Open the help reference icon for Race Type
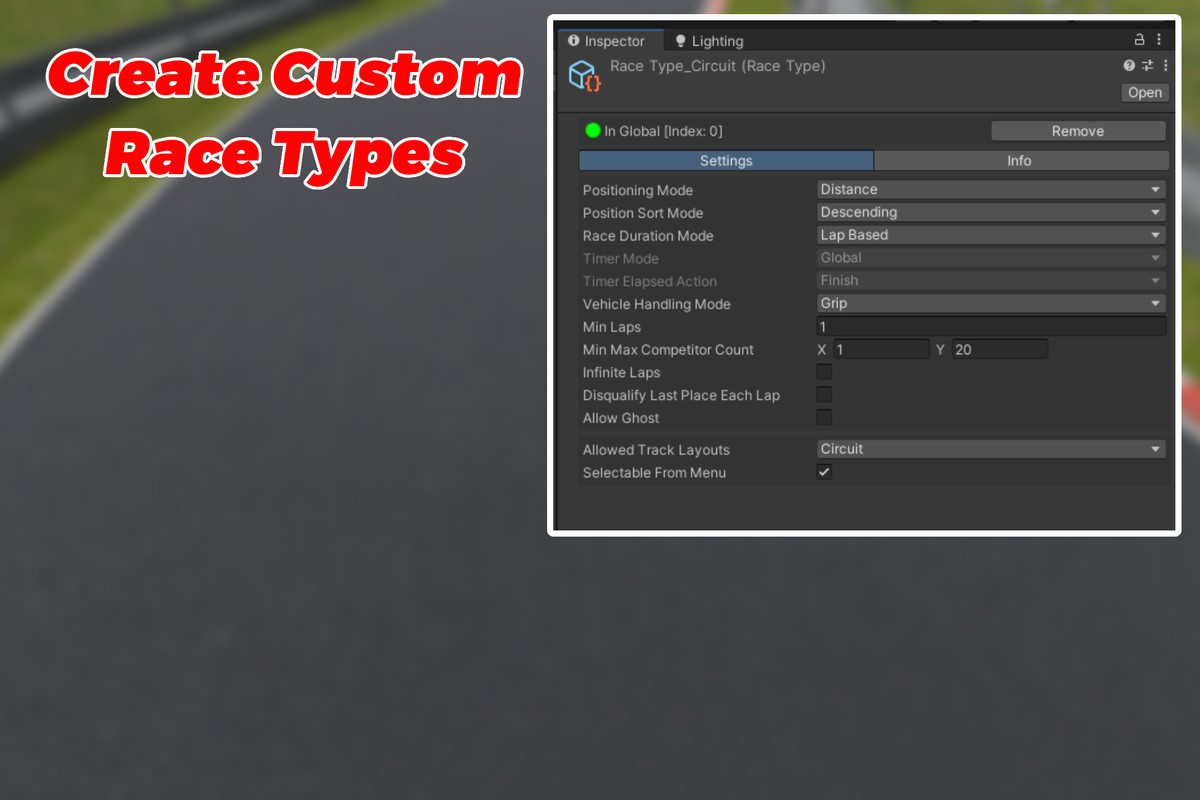1200x800 pixels. 1129,66
